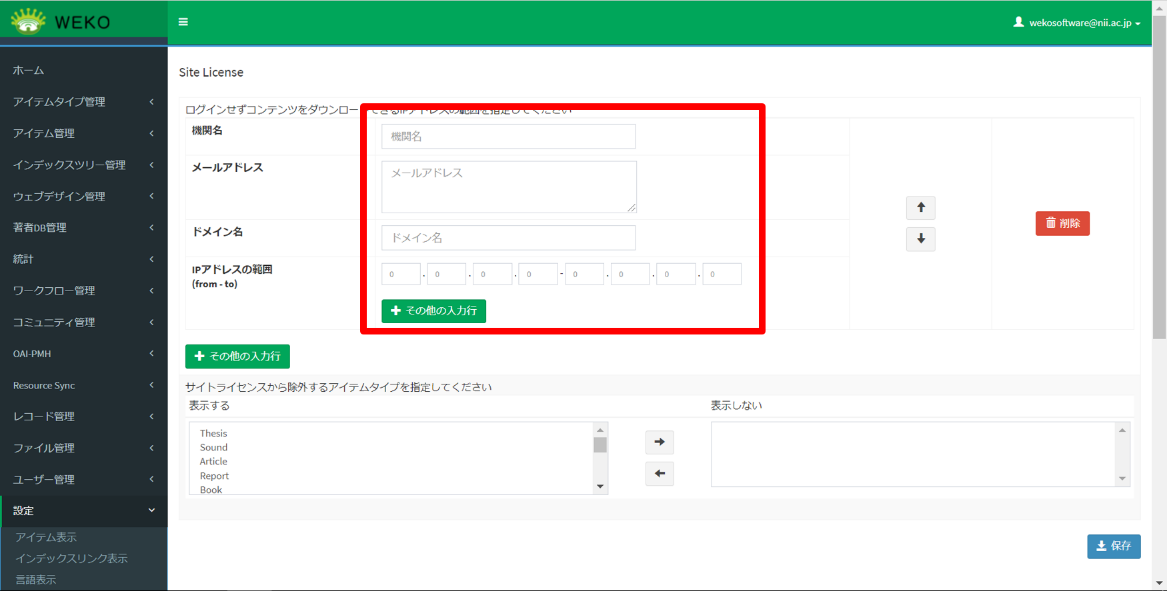This screenshot has height=591, width=1167.
Task: Expand the ワークフロー管理 sidebar menu
Action: pyautogui.click(x=83, y=291)
